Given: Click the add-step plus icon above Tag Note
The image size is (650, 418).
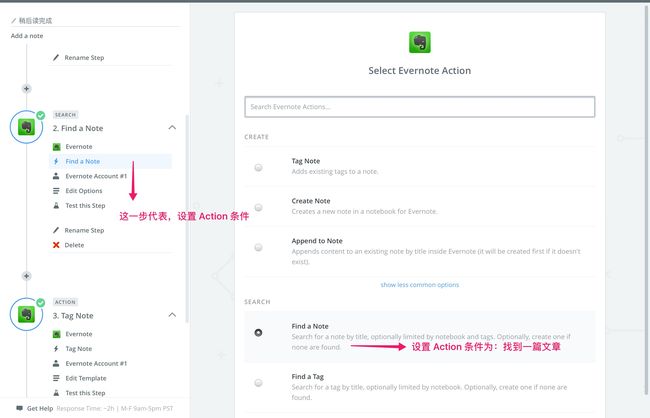Looking at the screenshot, I should [26, 276].
